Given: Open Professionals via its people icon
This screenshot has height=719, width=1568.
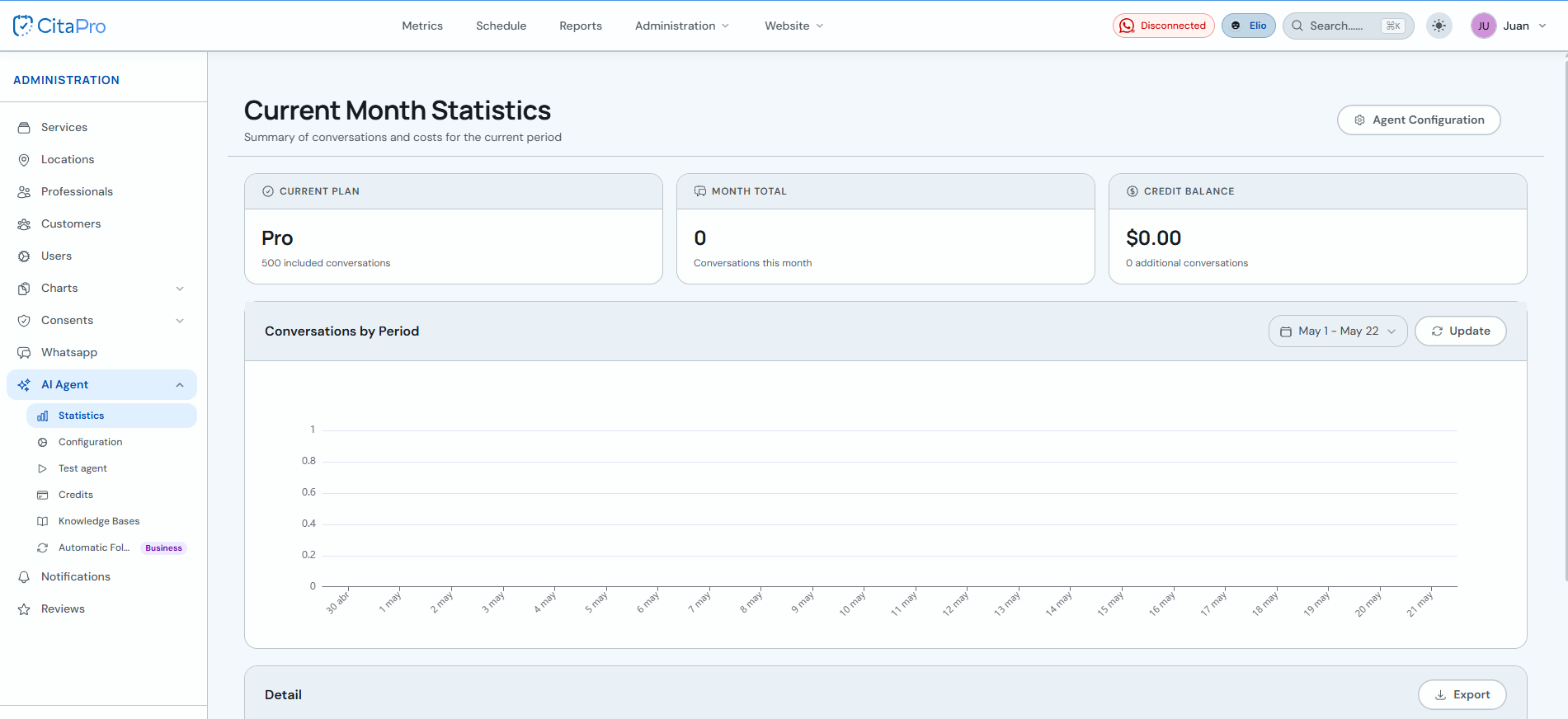Looking at the screenshot, I should [x=24, y=192].
